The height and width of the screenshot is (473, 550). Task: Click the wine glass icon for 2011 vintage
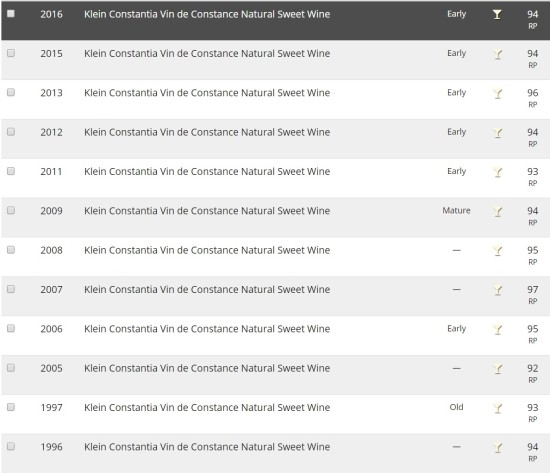pos(497,172)
